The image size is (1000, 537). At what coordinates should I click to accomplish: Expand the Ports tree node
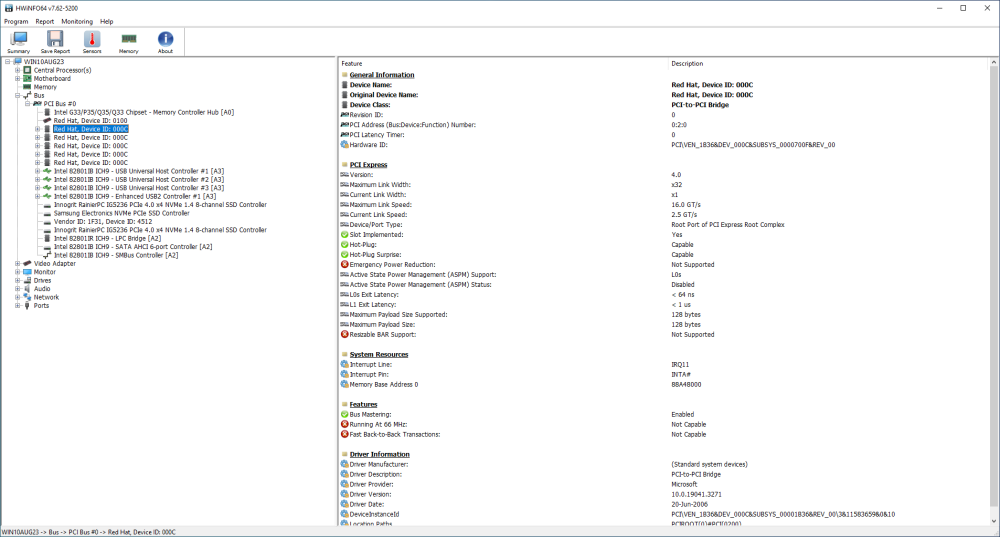[18, 305]
